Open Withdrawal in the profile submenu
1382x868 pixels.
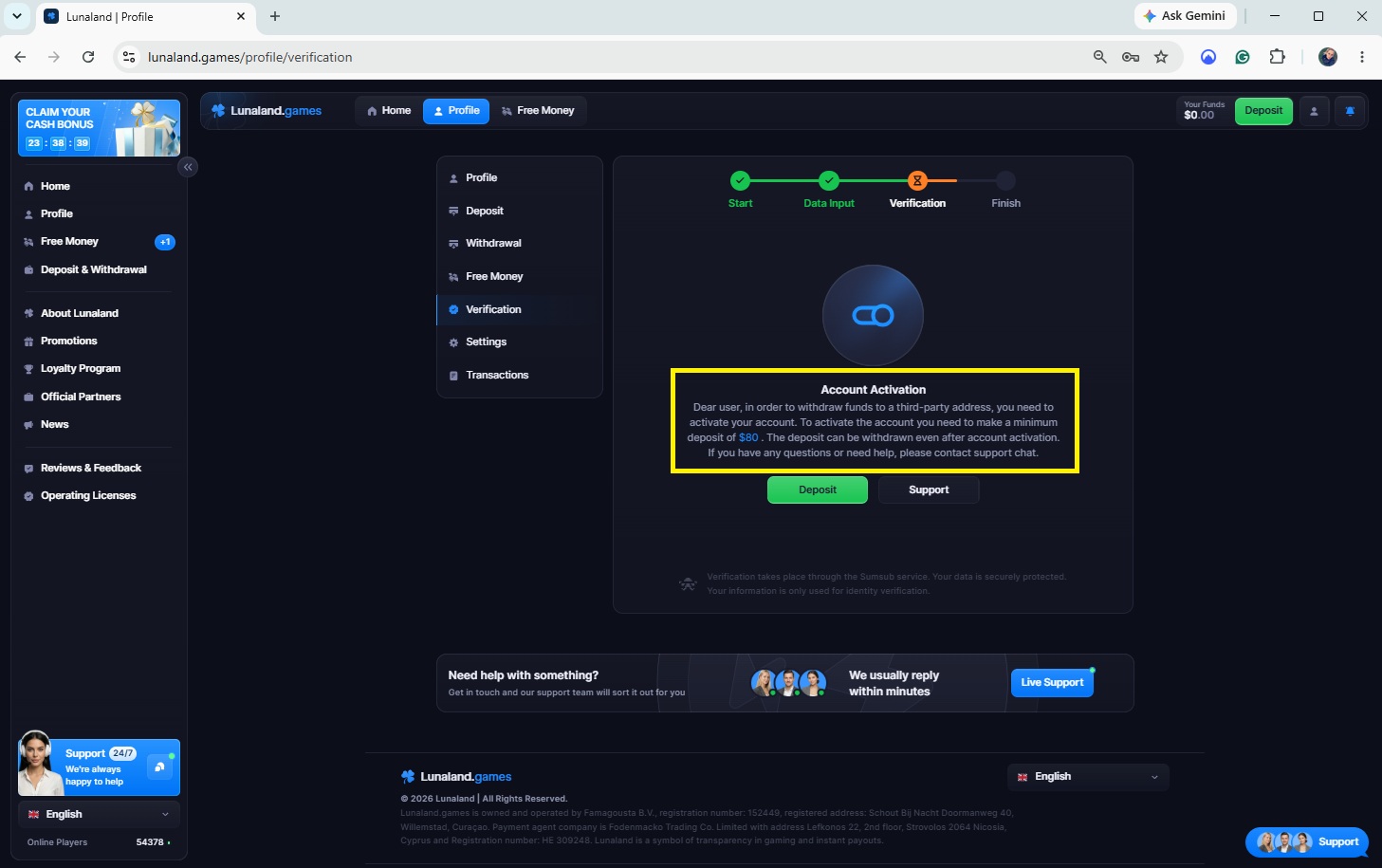pyautogui.click(x=519, y=243)
